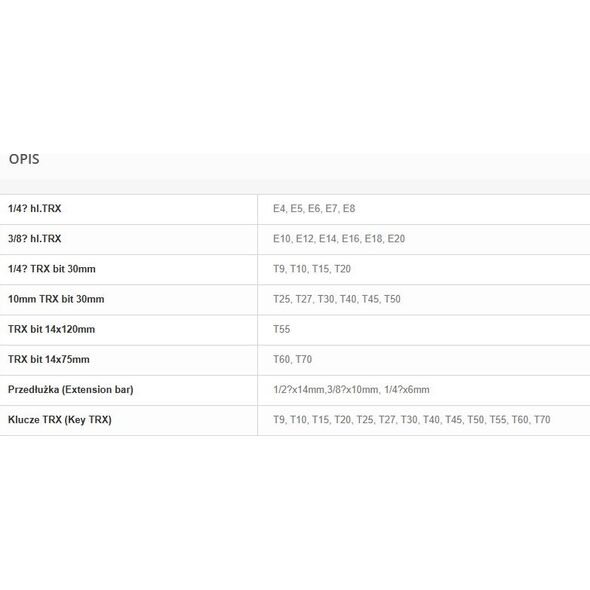Click T50 in the 10mm TRX bit row
The image size is (590, 590).
392,299
